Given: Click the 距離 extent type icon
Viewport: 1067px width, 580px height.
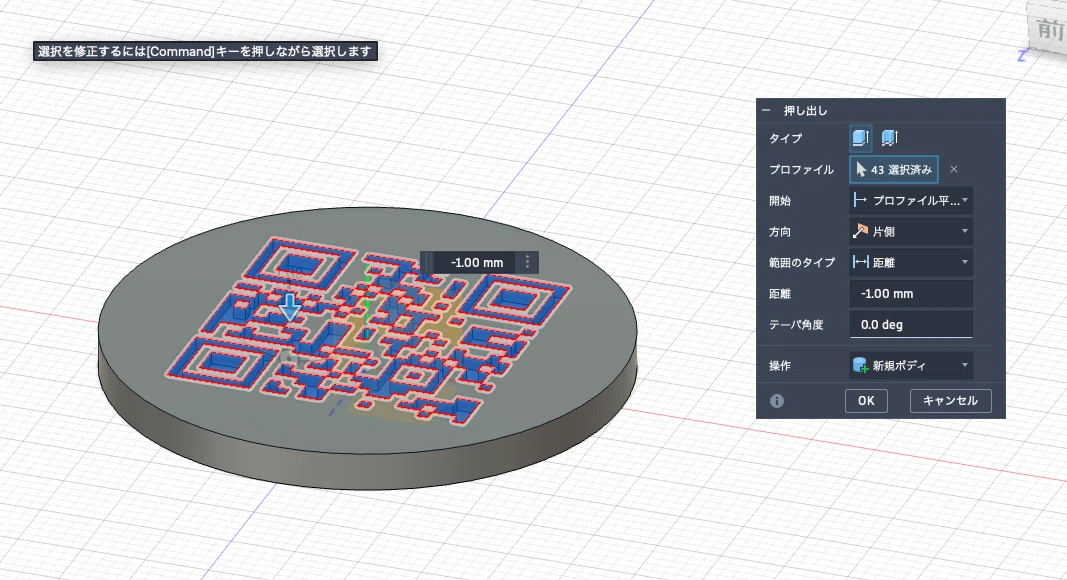Looking at the screenshot, I should pyautogui.click(x=861, y=263).
